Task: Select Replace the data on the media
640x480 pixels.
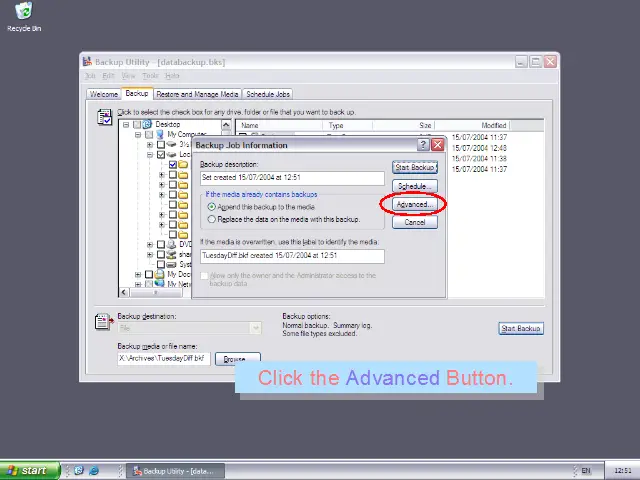Action: pos(211,219)
